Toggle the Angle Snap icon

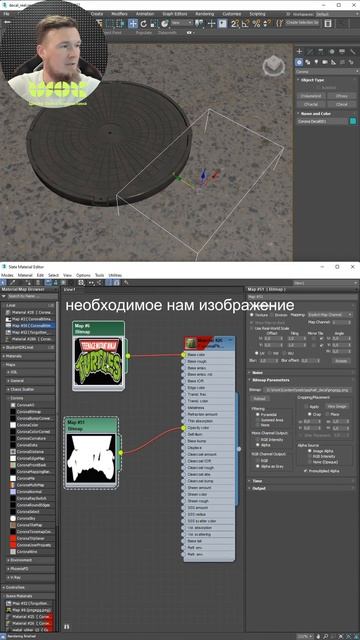(245, 24)
